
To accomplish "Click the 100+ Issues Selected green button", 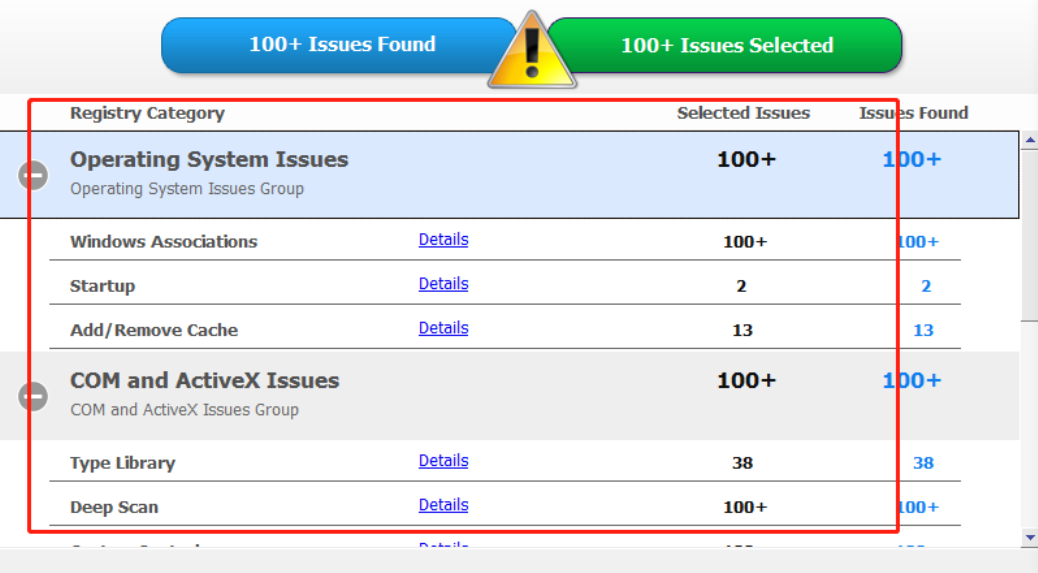I will coord(726,45).
